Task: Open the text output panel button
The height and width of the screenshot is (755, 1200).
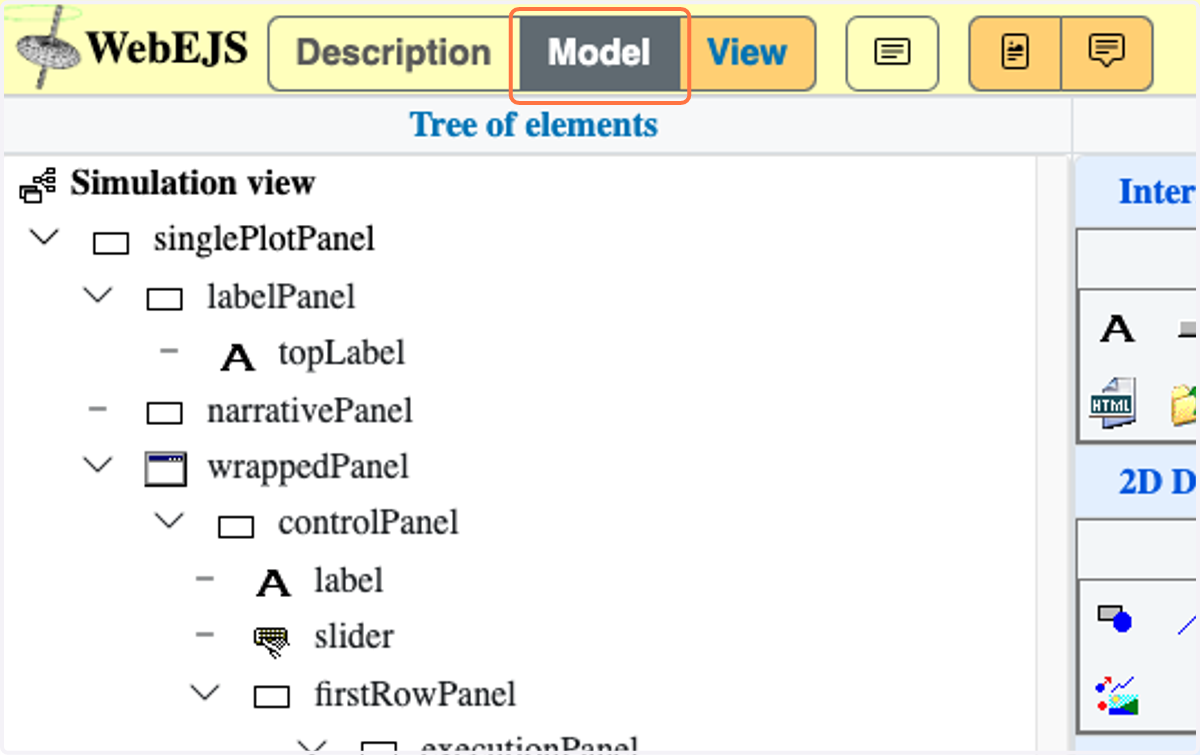Action: pos(892,53)
